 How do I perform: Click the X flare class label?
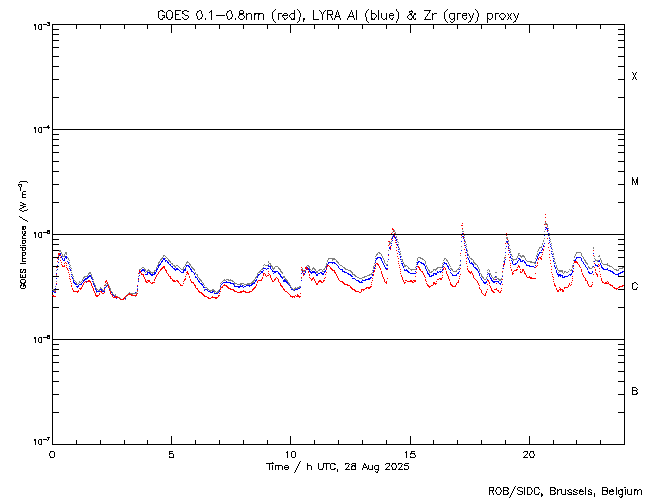point(634,77)
